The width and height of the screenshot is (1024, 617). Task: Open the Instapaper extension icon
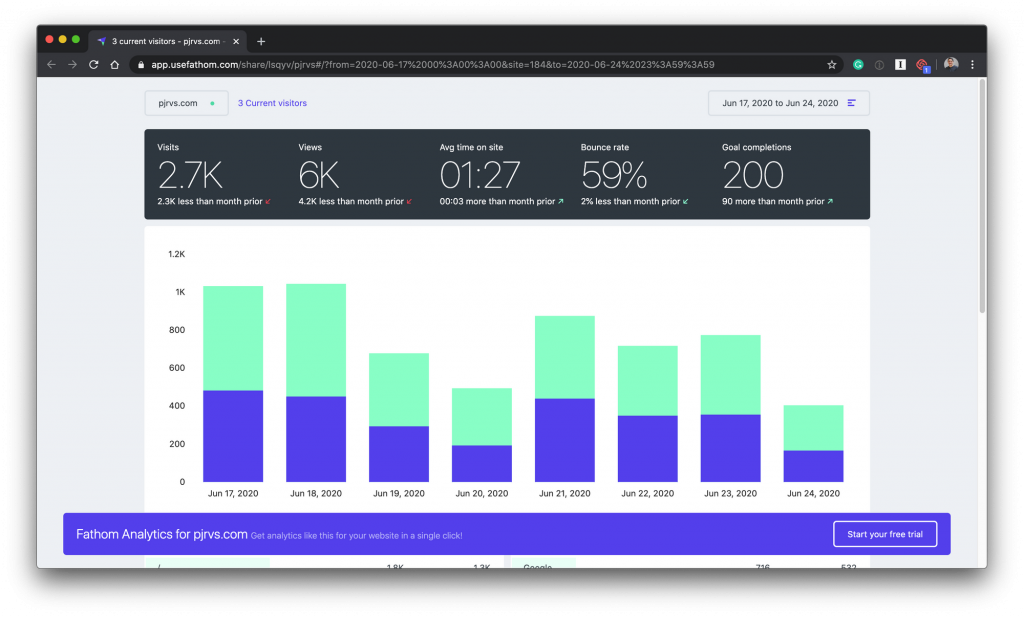pos(899,64)
